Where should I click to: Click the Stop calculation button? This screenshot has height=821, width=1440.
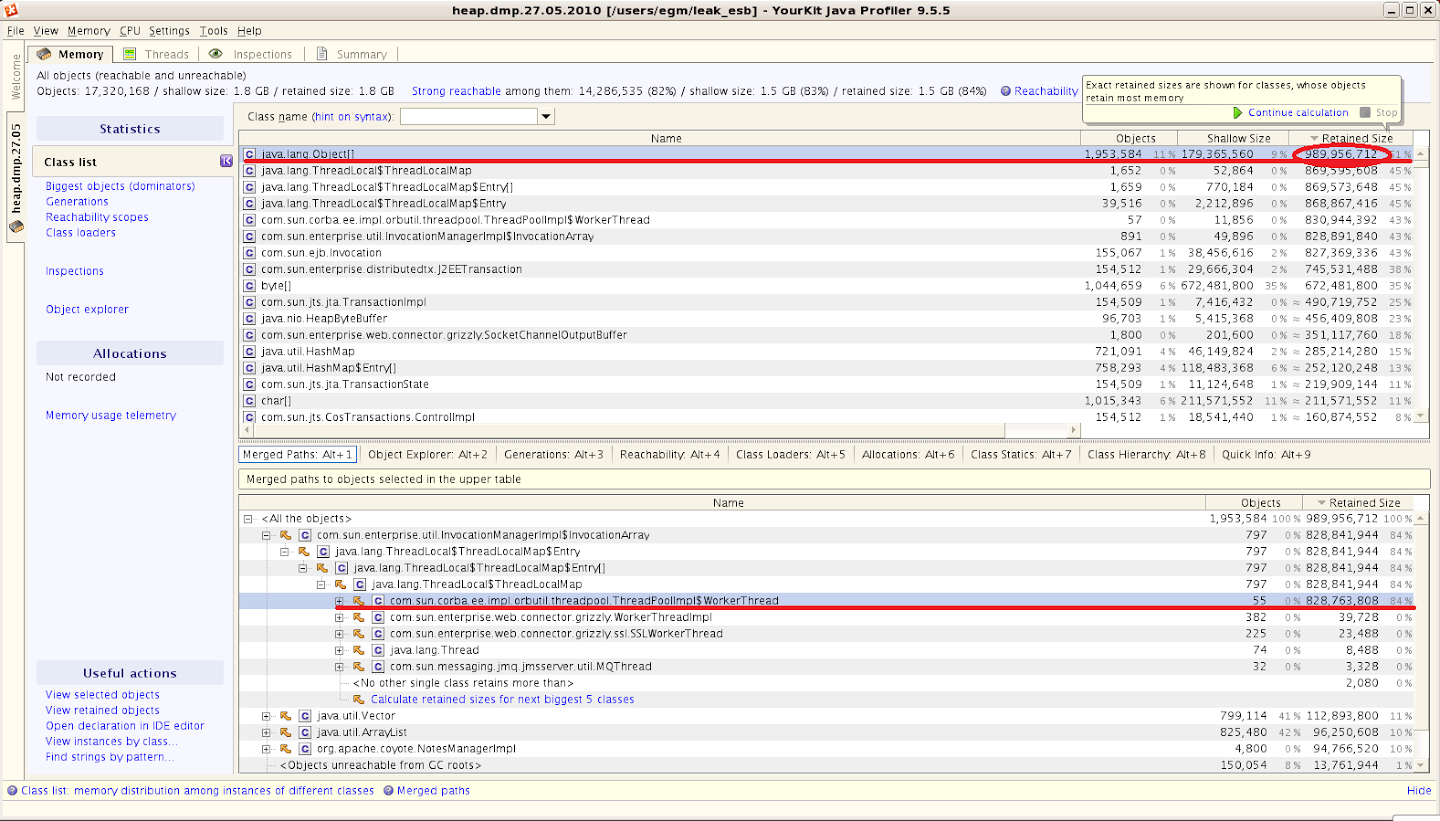pyautogui.click(x=1379, y=113)
